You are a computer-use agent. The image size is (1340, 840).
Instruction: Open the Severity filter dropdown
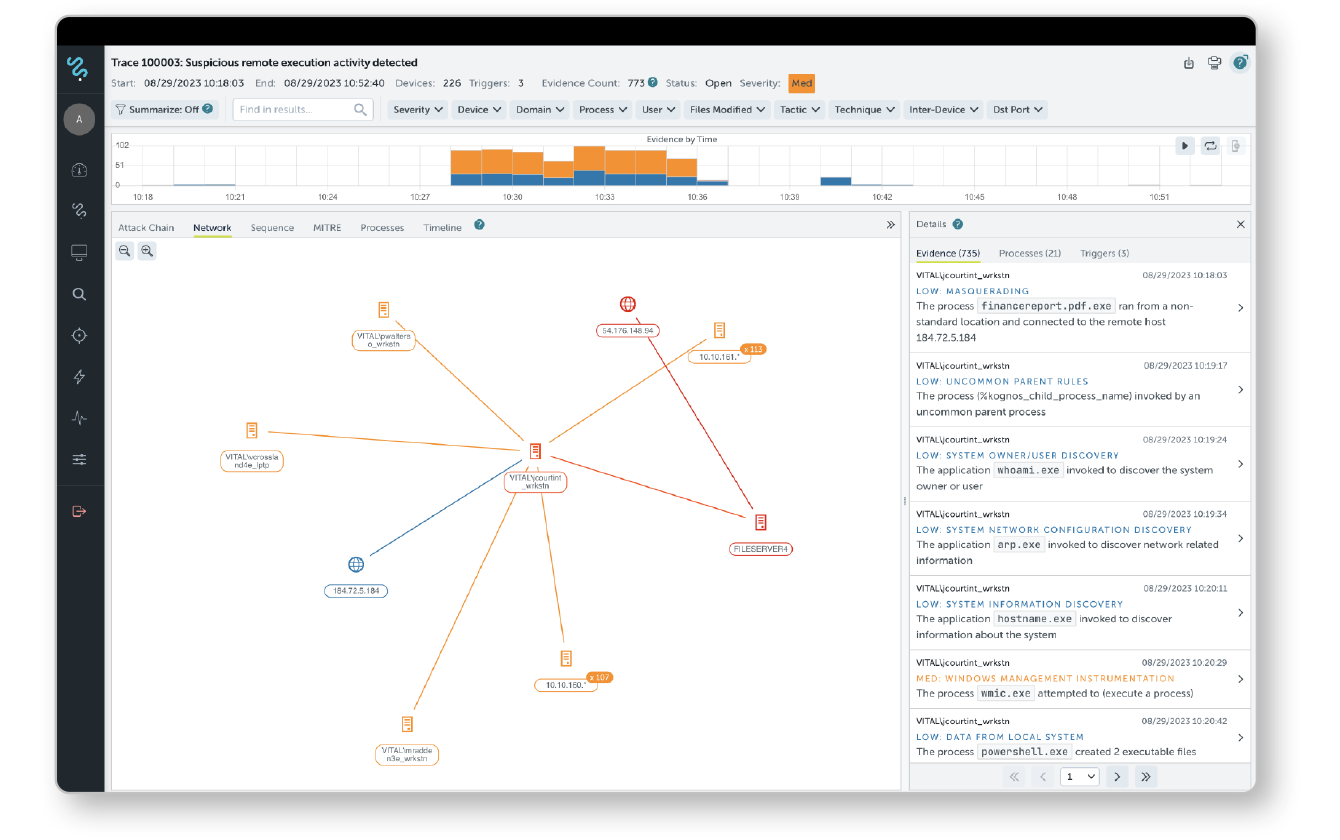click(x=418, y=110)
